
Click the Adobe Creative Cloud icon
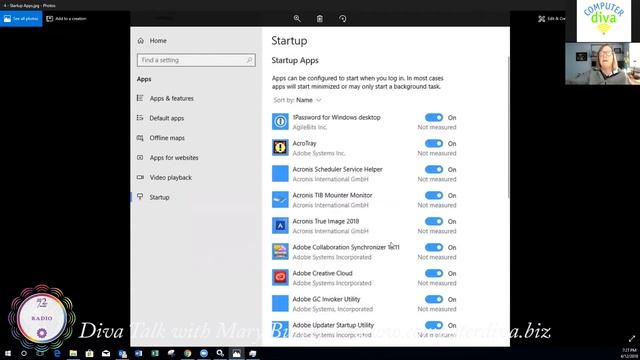coord(280,278)
